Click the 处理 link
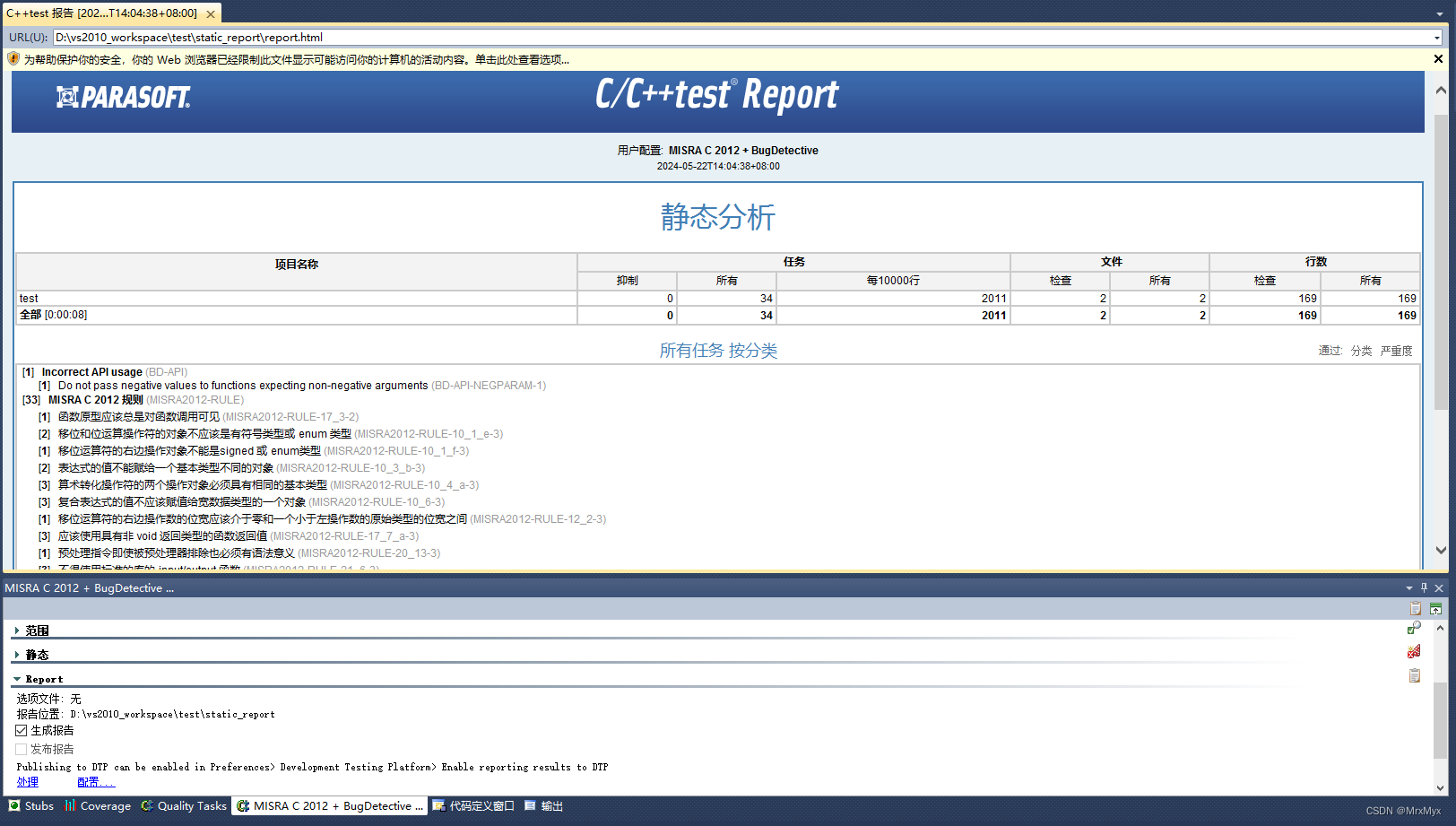Image resolution: width=1456 pixels, height=826 pixels. pos(28,782)
